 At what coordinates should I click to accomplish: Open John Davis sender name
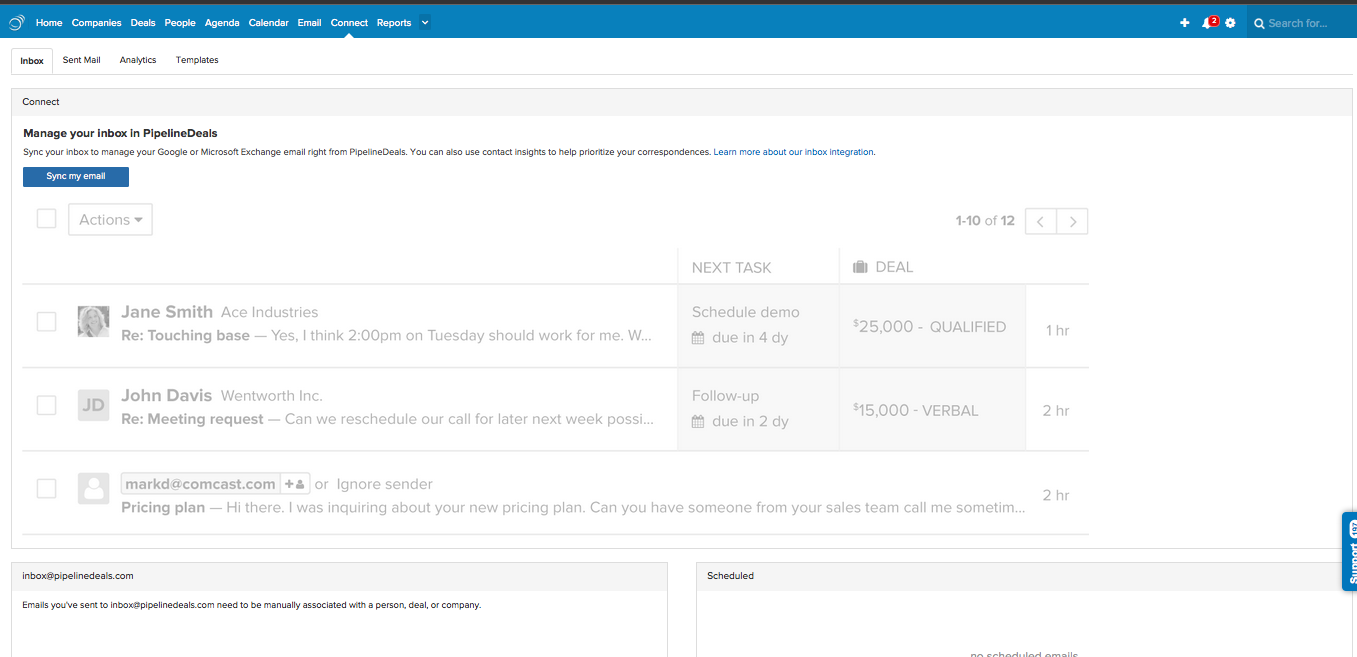point(167,396)
